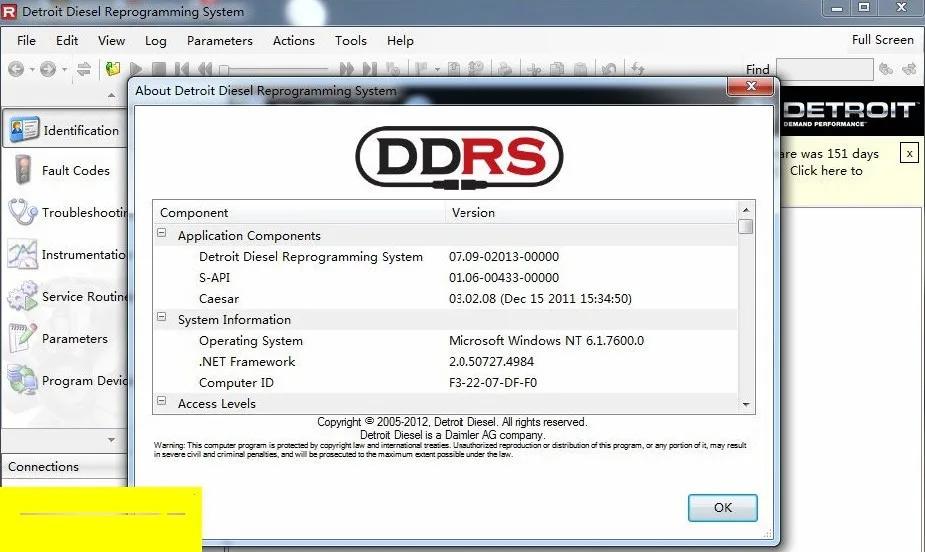Open the Edit menu
This screenshot has height=552, width=925.
coord(67,41)
